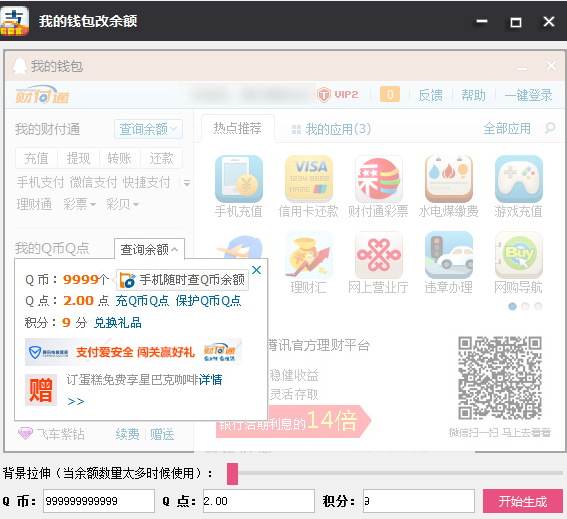
Task: Click the 还款 tab button
Action: point(161,158)
